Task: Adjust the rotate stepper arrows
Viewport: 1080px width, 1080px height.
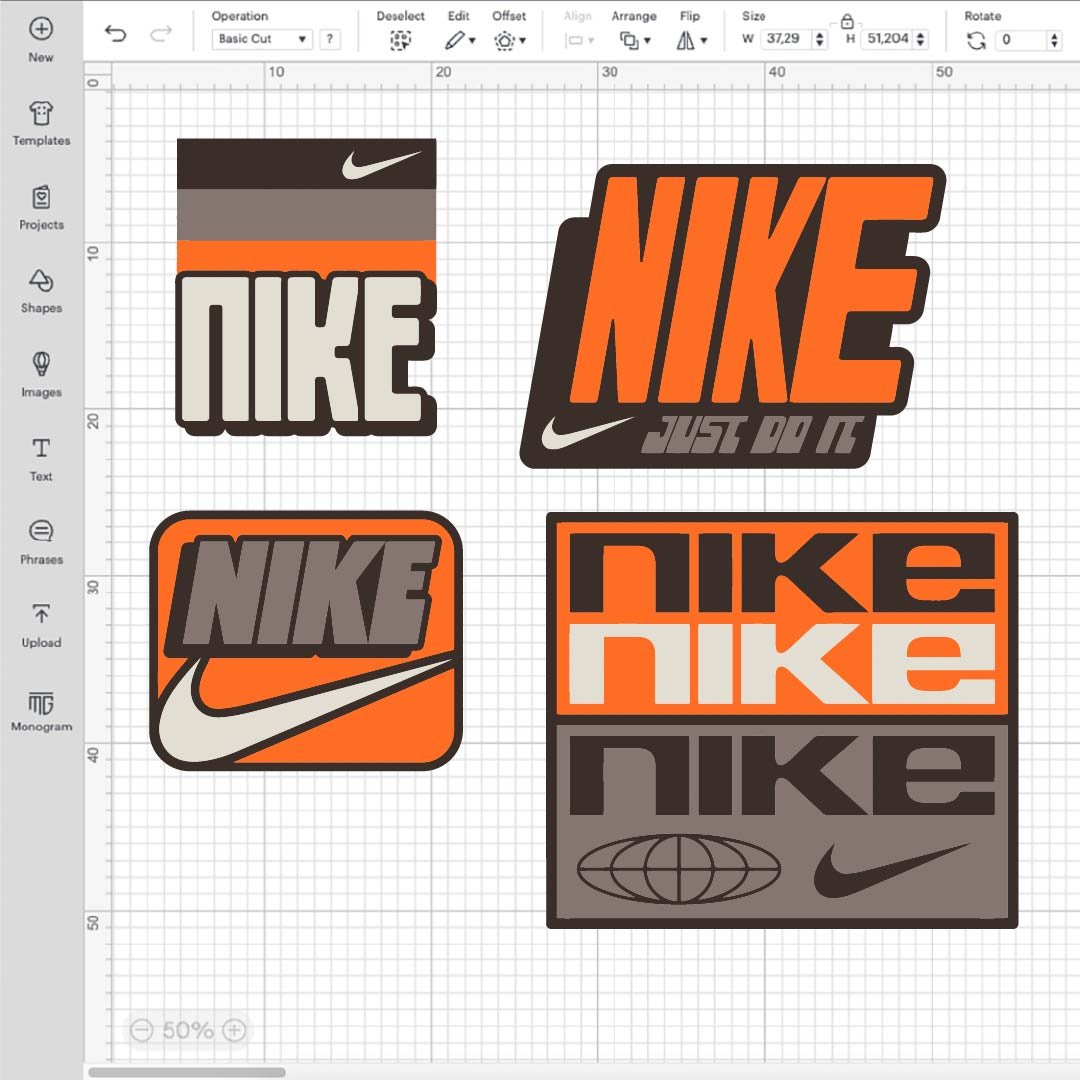Action: tap(1055, 40)
